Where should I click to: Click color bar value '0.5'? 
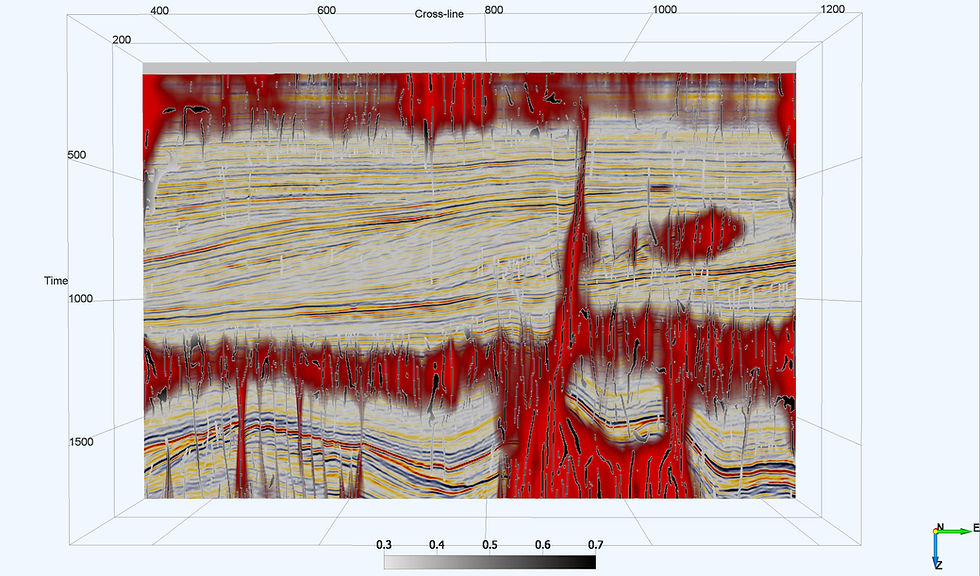[490, 545]
